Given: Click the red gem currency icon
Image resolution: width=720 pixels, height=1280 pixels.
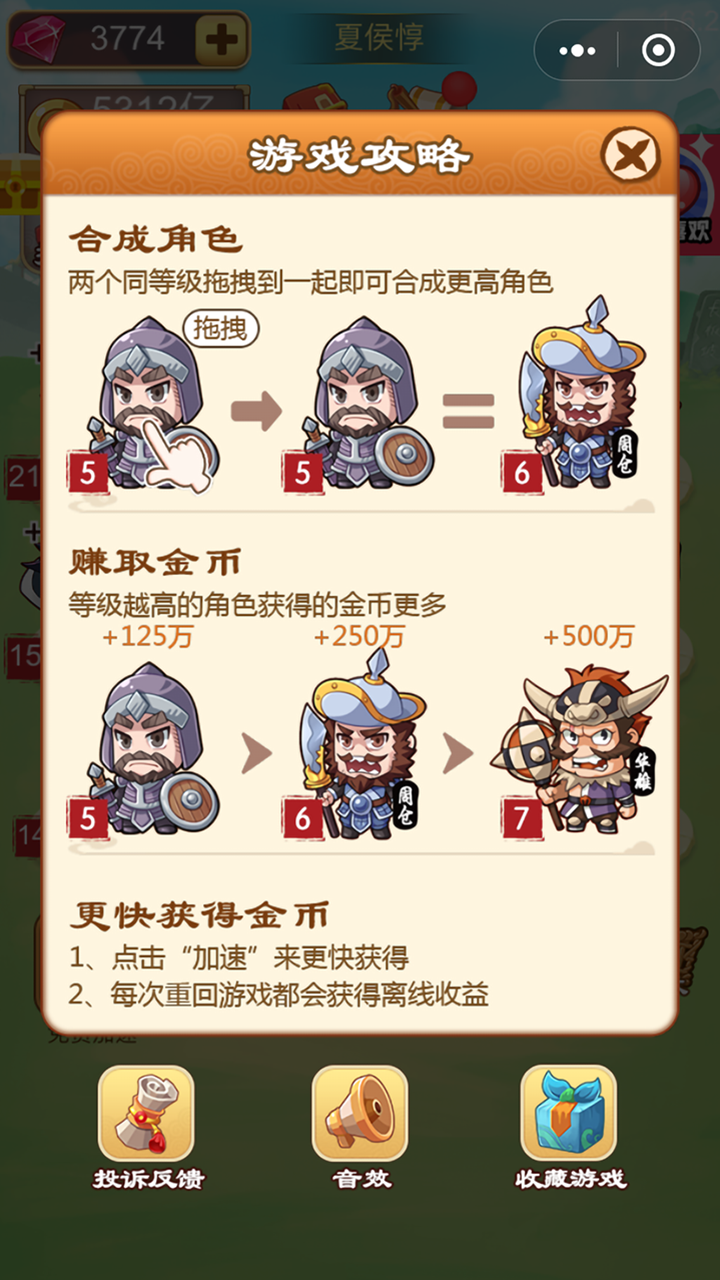Looking at the screenshot, I should pyautogui.click(x=40, y=40).
